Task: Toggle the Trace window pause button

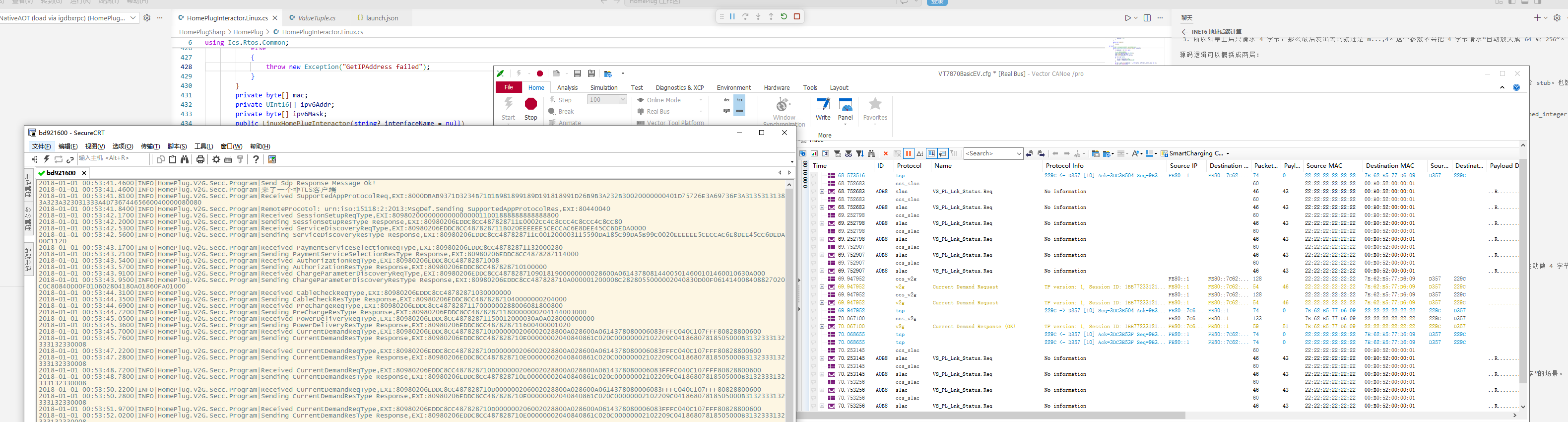Action: [909, 153]
